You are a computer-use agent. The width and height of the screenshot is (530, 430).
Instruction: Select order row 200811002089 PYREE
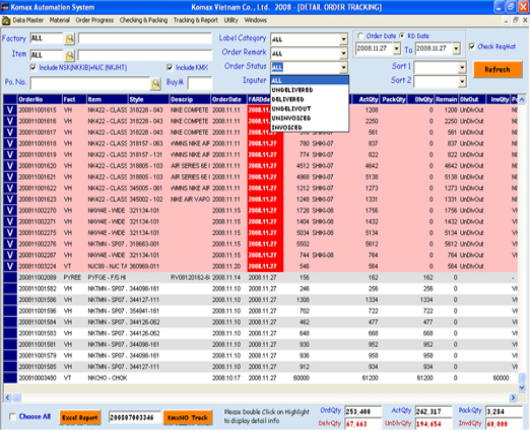coord(261,278)
